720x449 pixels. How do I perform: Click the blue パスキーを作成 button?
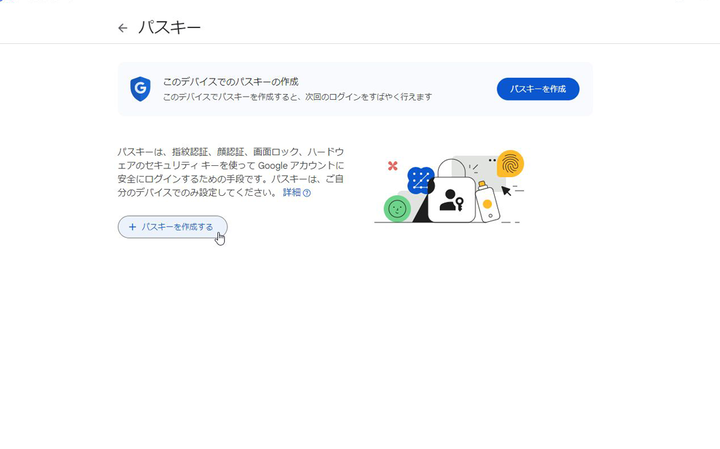(x=538, y=89)
